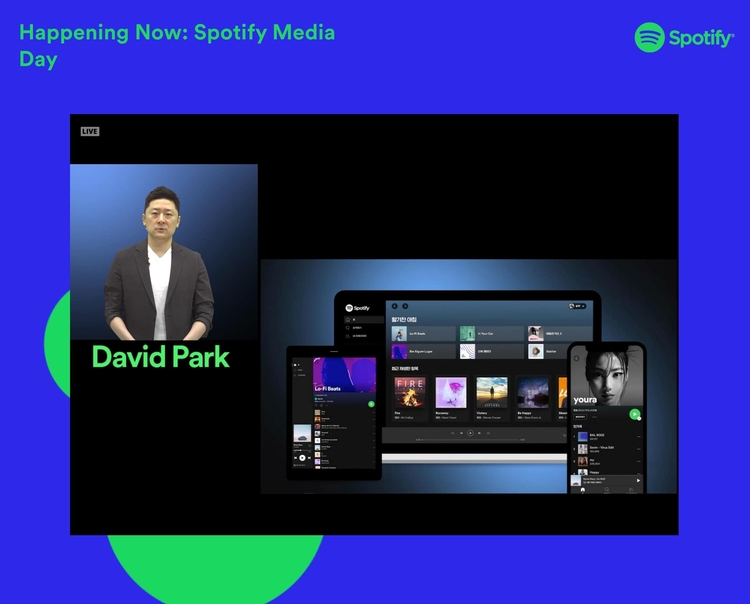750x604 pixels.
Task: Tap the back chevron on the phone artist page
Action: click(576, 358)
